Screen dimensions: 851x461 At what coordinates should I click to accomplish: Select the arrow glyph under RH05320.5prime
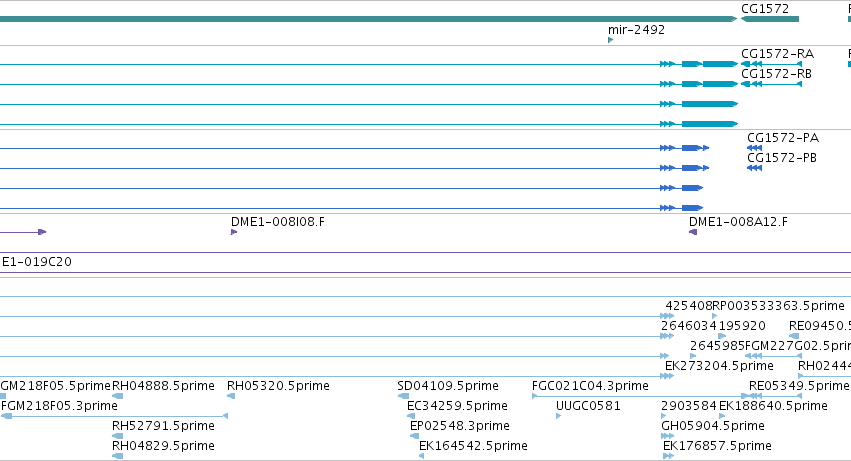[231, 396]
